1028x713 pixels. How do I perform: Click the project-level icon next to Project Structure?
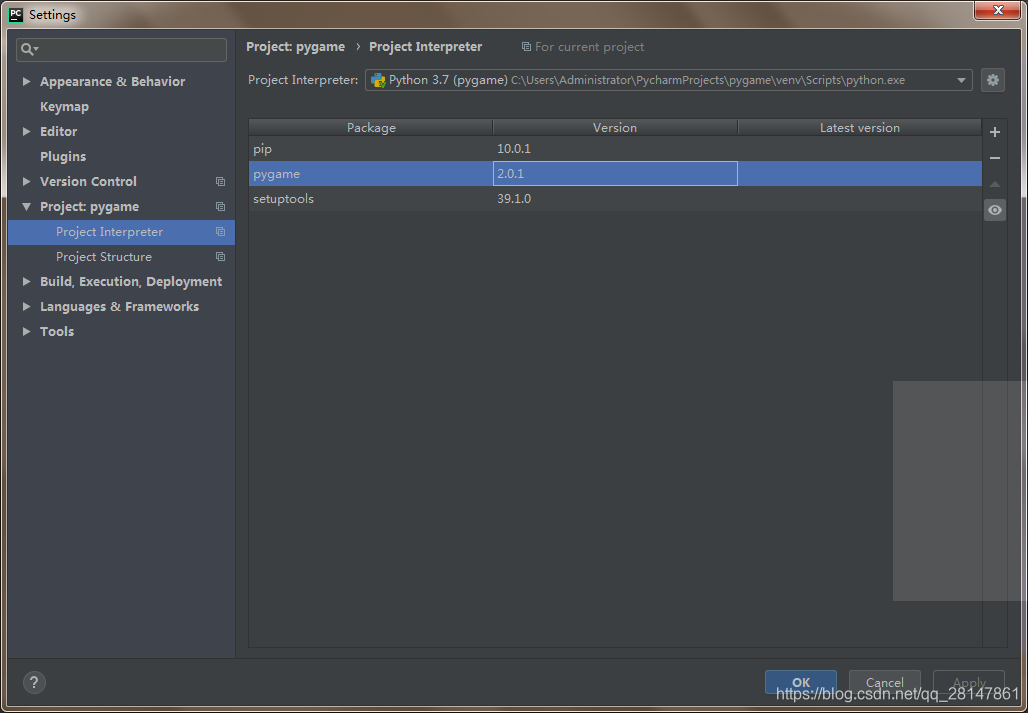point(220,256)
